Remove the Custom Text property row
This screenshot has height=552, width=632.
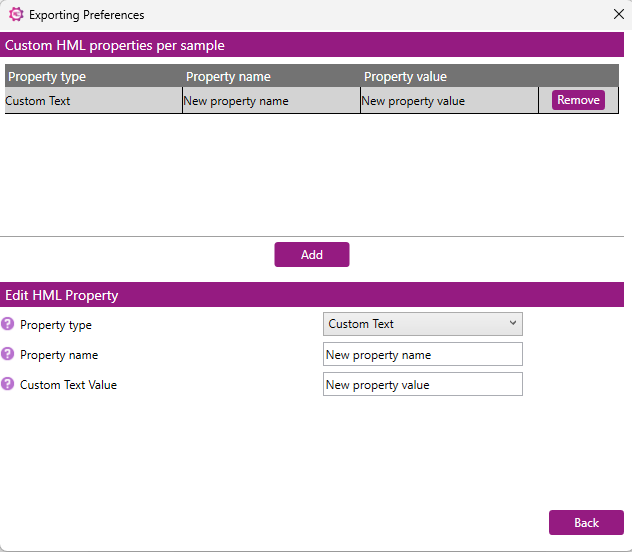coord(578,100)
